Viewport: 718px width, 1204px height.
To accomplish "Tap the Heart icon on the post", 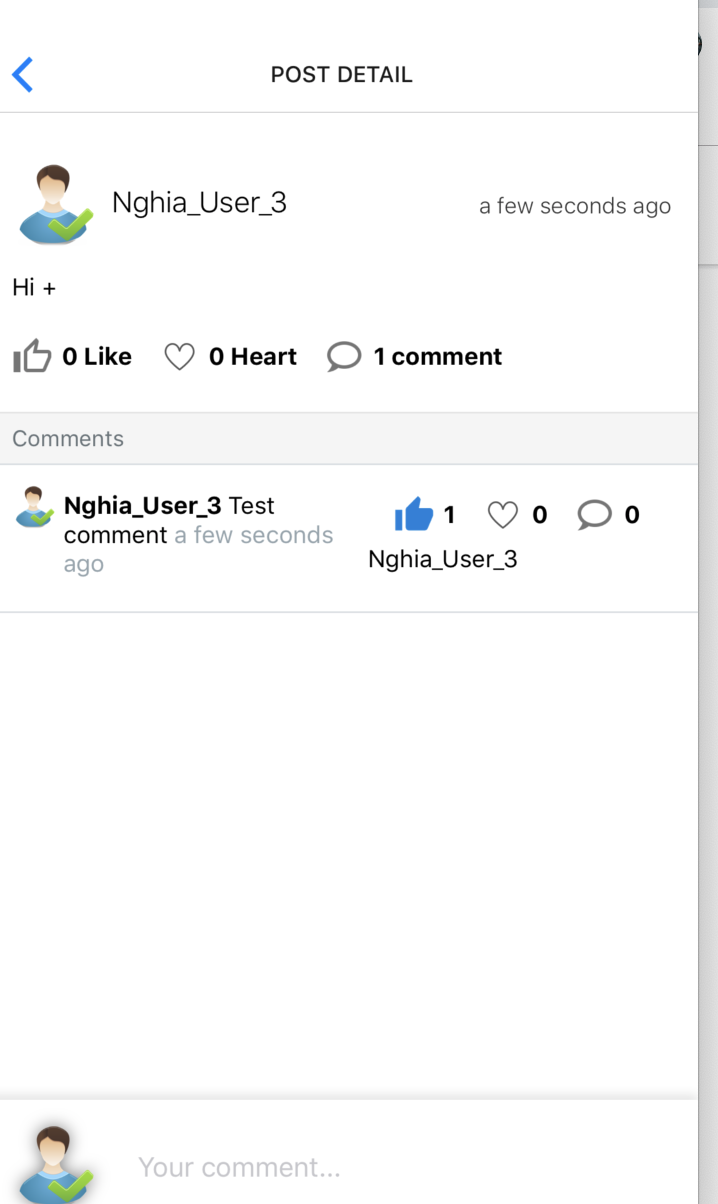I will click(180, 356).
